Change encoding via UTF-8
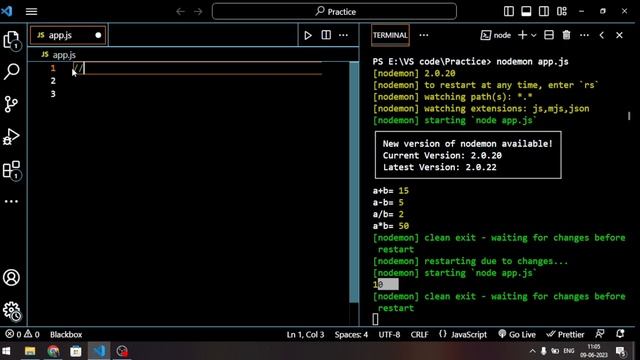The height and width of the screenshot is (360, 640). (389, 334)
